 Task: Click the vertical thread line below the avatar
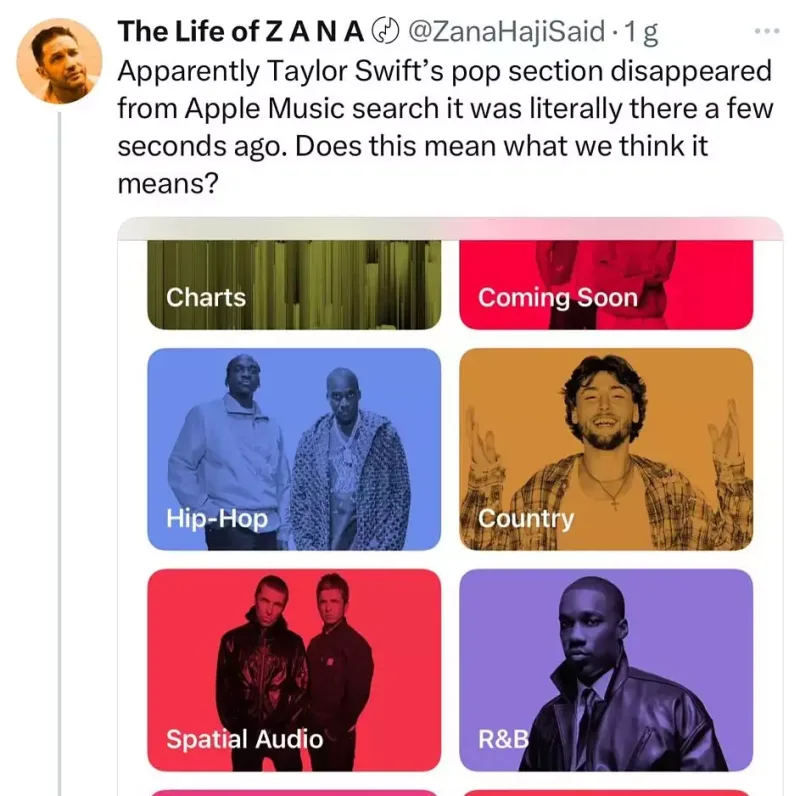[60, 450]
